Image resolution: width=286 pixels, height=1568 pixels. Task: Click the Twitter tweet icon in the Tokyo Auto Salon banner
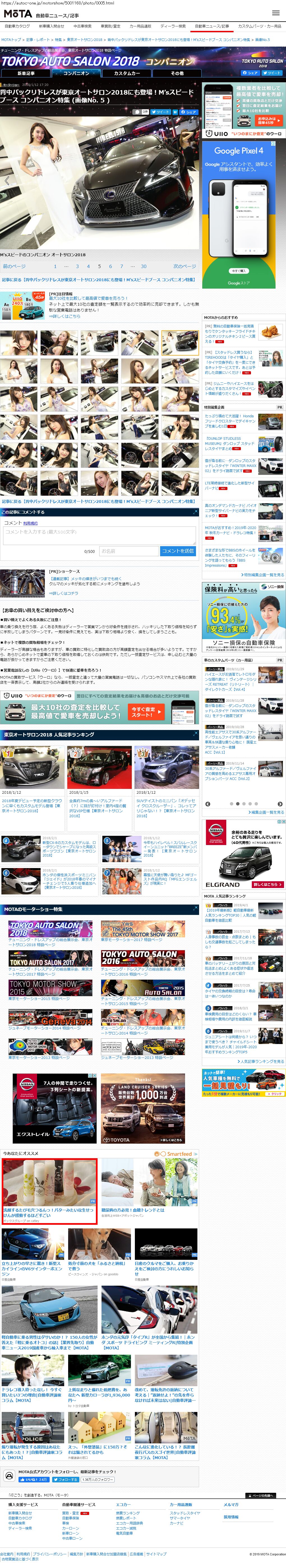pos(274,72)
